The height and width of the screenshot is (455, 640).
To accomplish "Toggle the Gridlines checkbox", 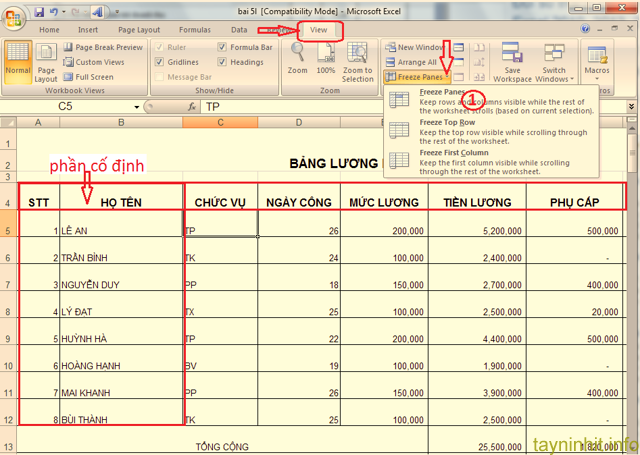I will (x=160, y=62).
